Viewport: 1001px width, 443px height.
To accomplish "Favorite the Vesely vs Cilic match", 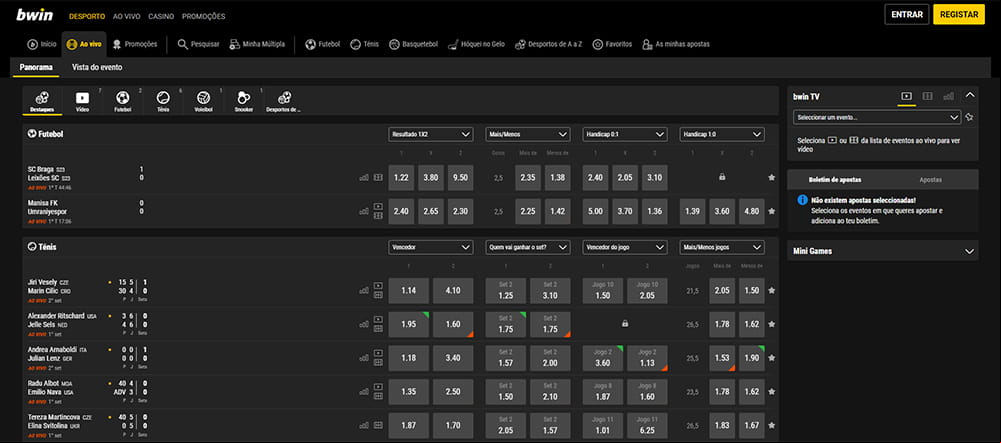I will point(771,290).
